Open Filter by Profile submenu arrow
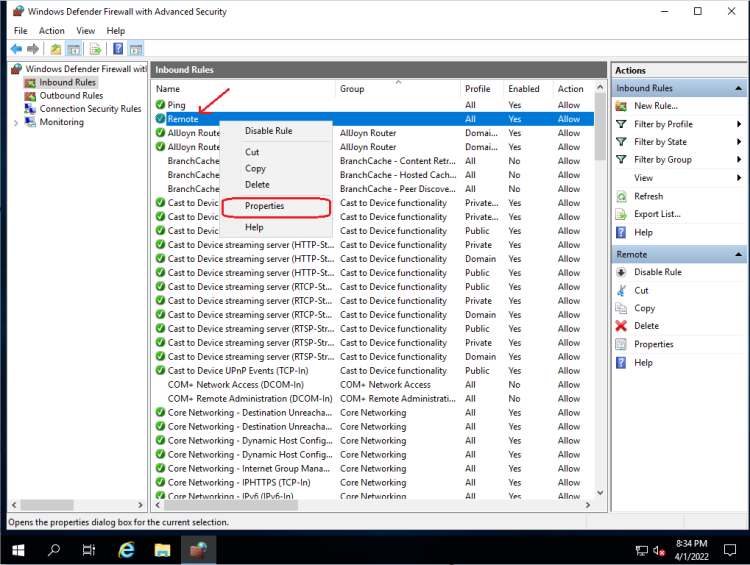 click(x=739, y=124)
